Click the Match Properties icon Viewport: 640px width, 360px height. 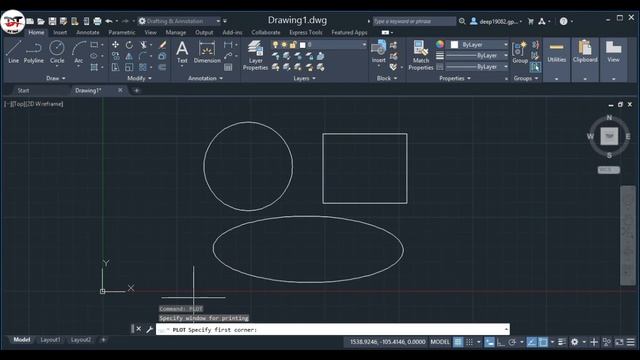pos(420,56)
